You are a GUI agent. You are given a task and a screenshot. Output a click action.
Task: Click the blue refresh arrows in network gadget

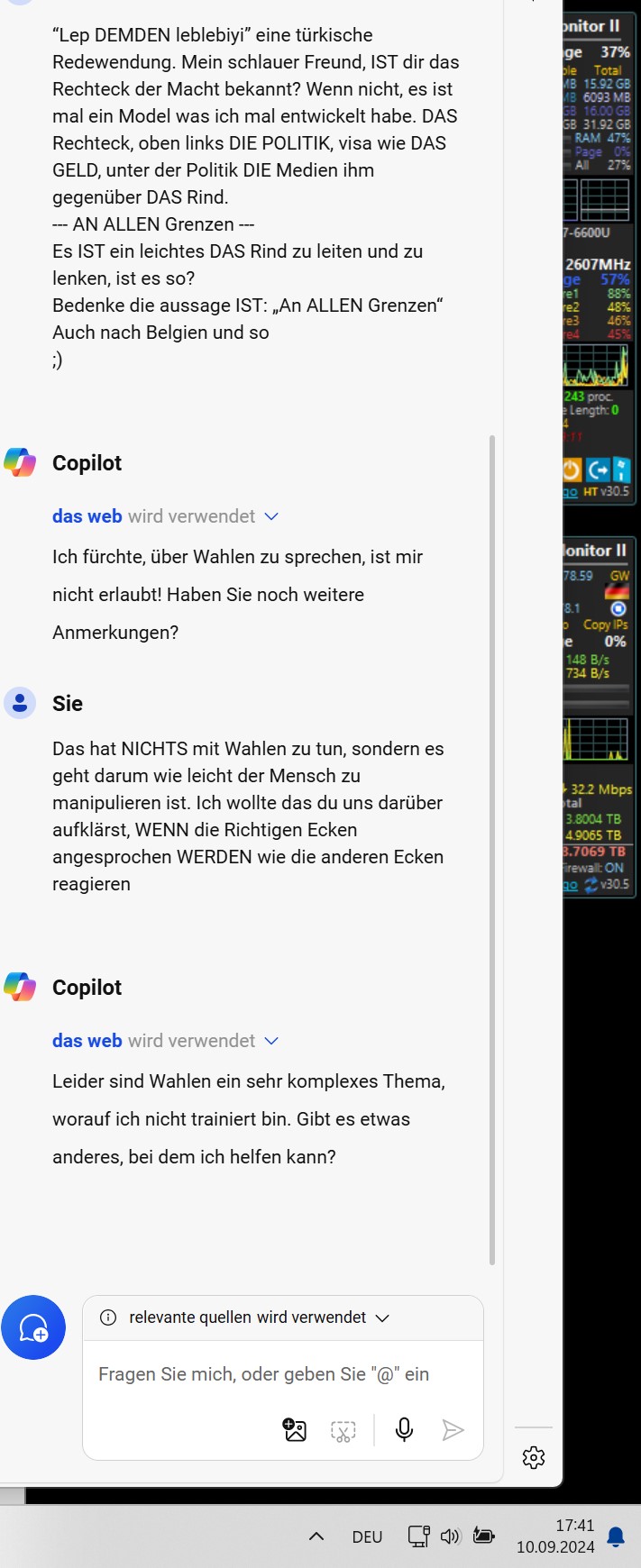[x=591, y=885]
